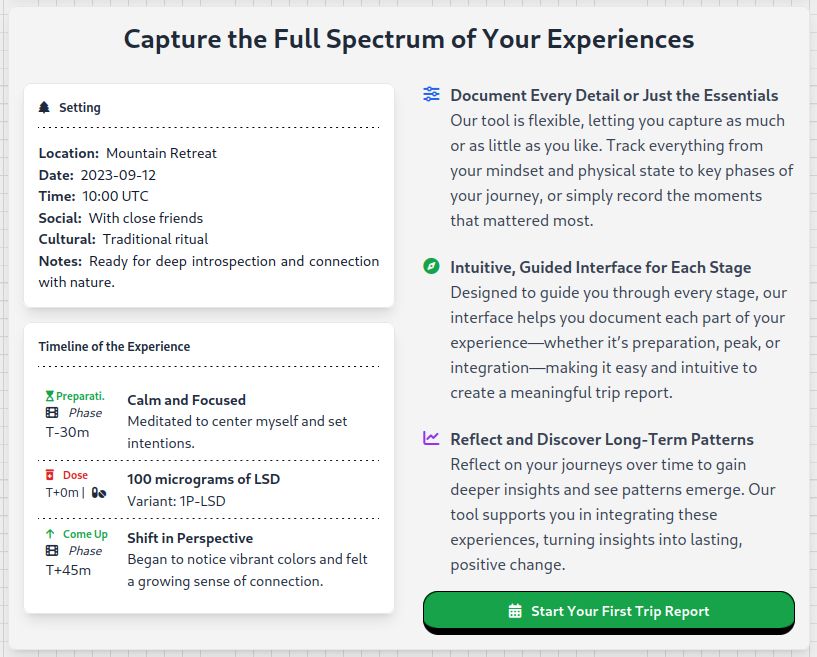Click the calendar icon in the green button
Image resolution: width=817 pixels, height=657 pixels.
click(x=515, y=611)
